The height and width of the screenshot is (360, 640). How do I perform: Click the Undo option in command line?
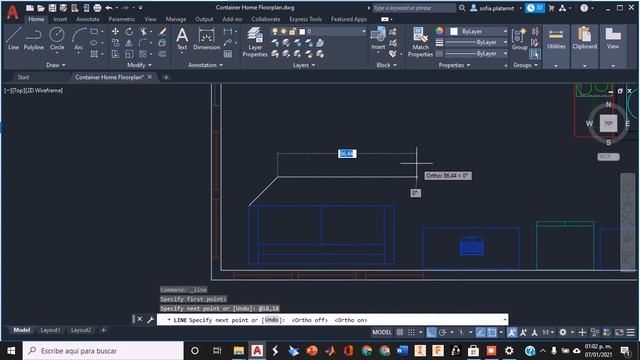[271, 320]
